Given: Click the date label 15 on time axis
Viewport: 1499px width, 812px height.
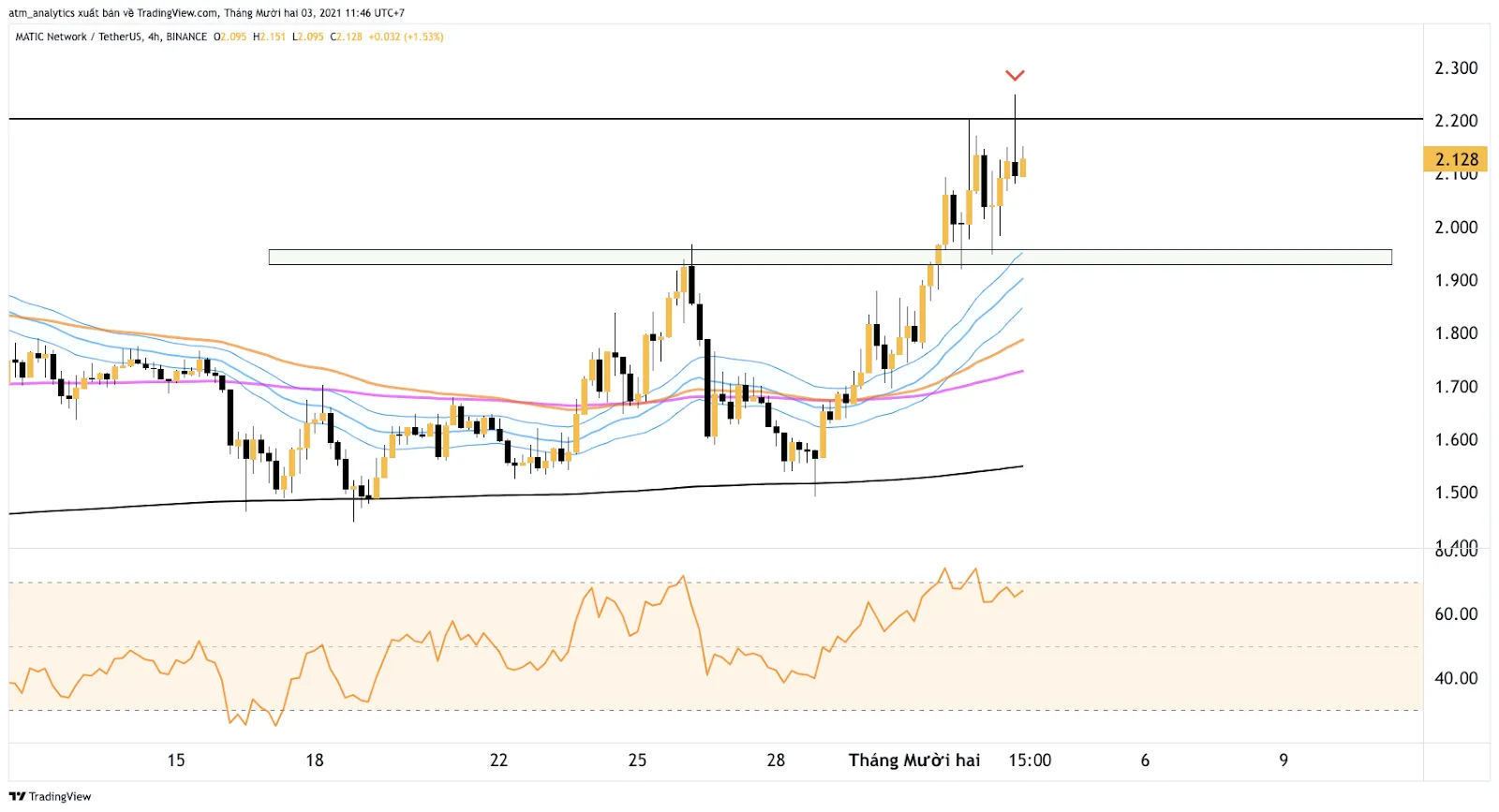Looking at the screenshot, I should point(176,760).
